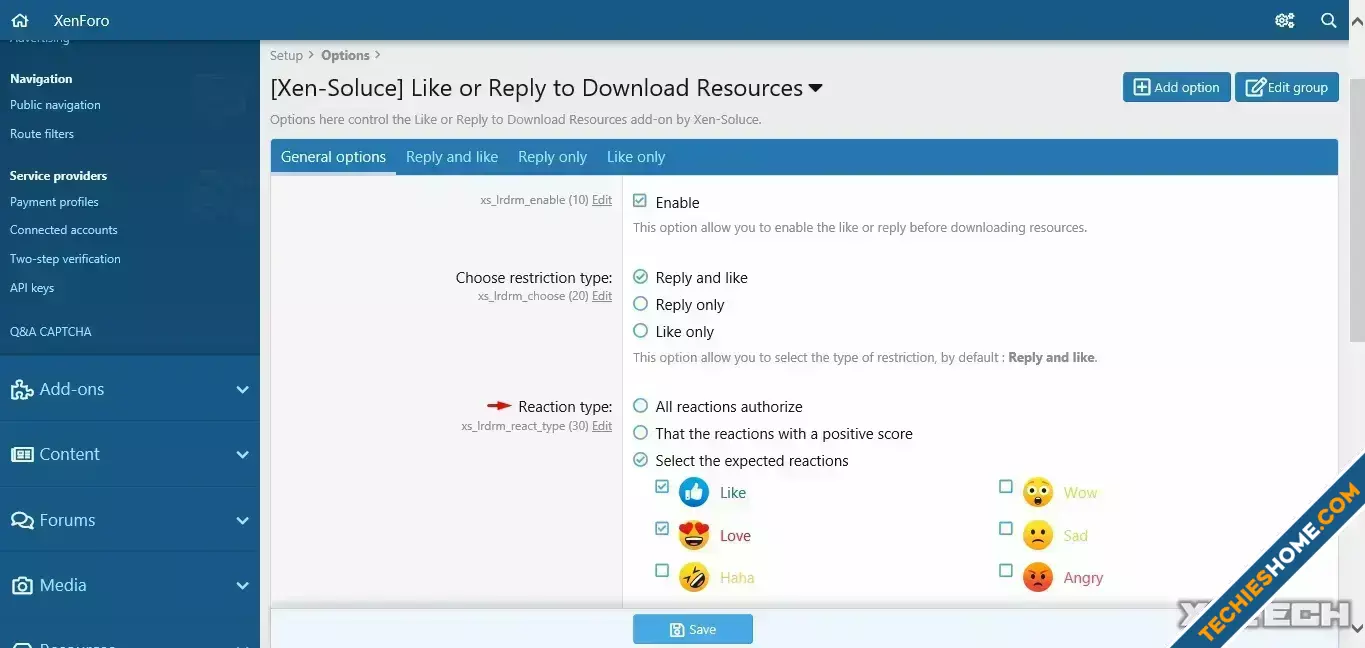Open Q&A CAPTCHA in the sidebar

click(51, 332)
